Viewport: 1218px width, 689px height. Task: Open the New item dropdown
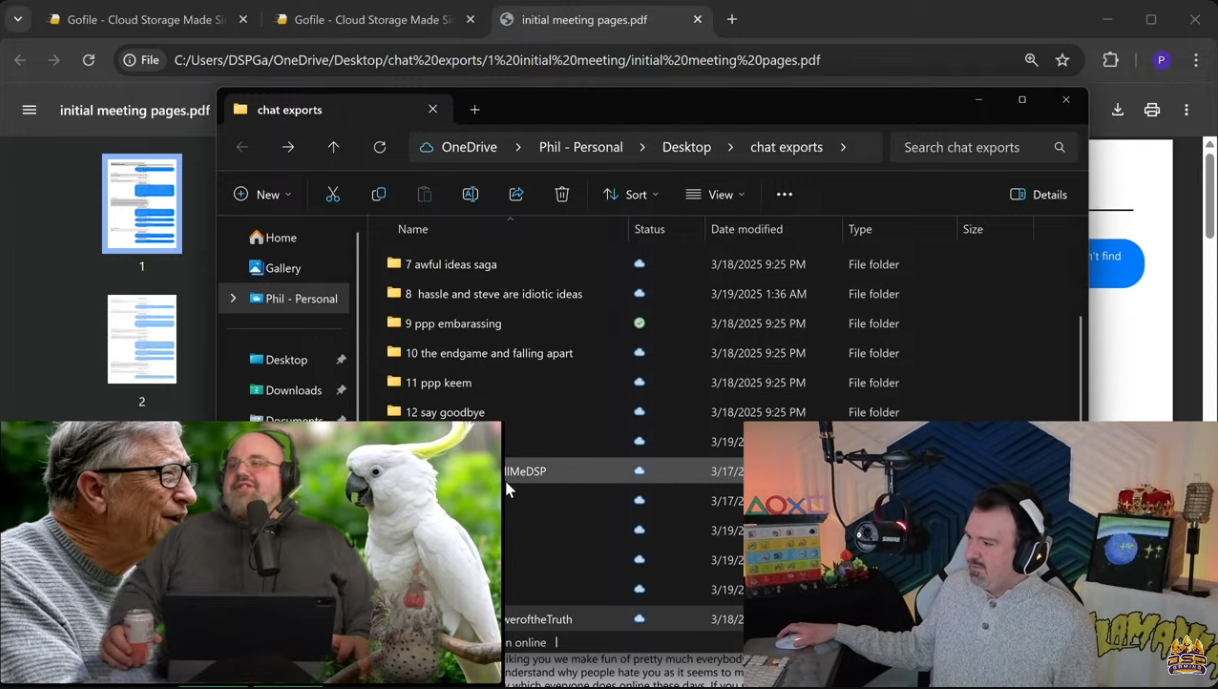262,194
